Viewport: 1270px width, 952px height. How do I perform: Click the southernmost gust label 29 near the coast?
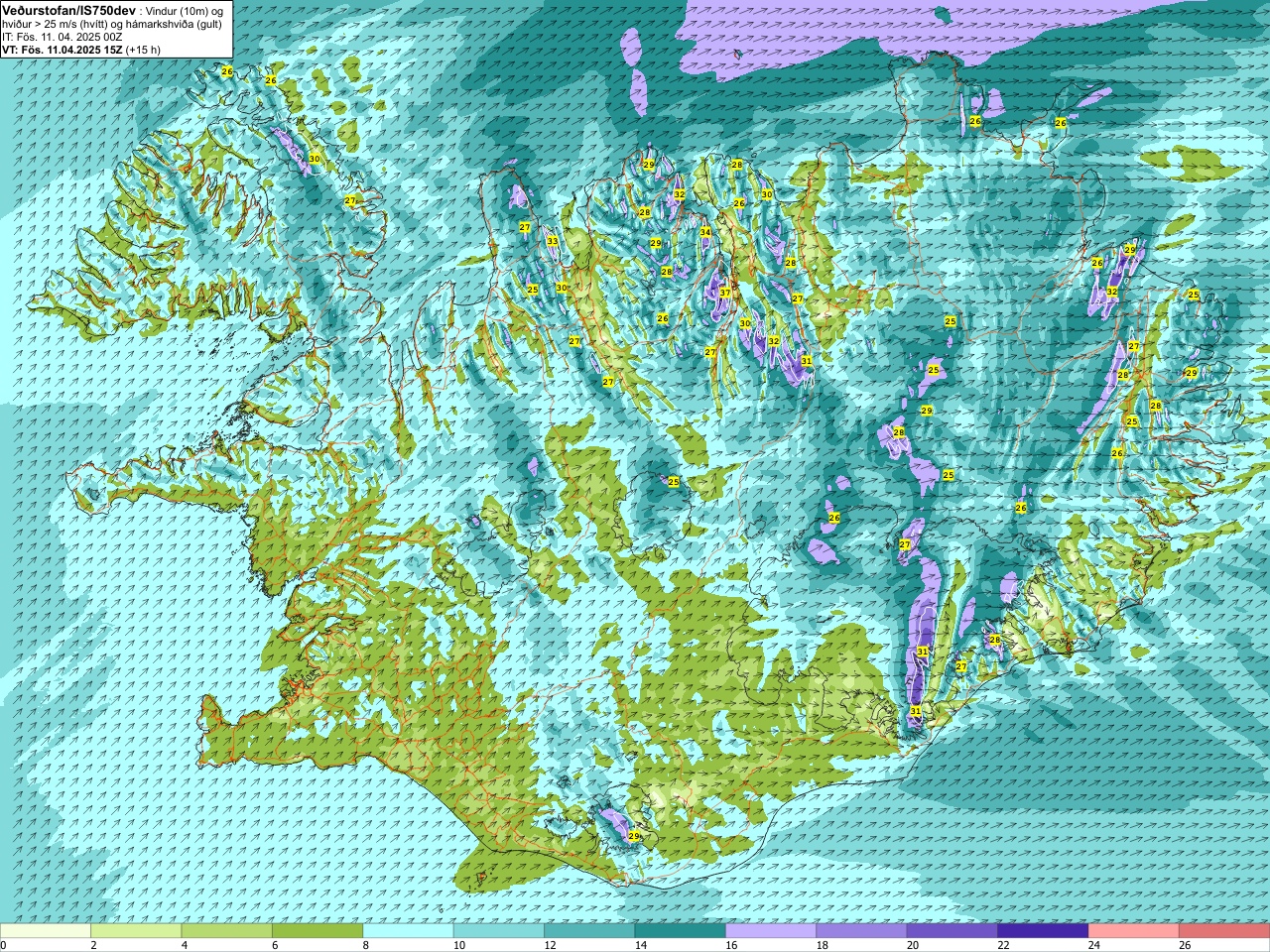point(634,837)
